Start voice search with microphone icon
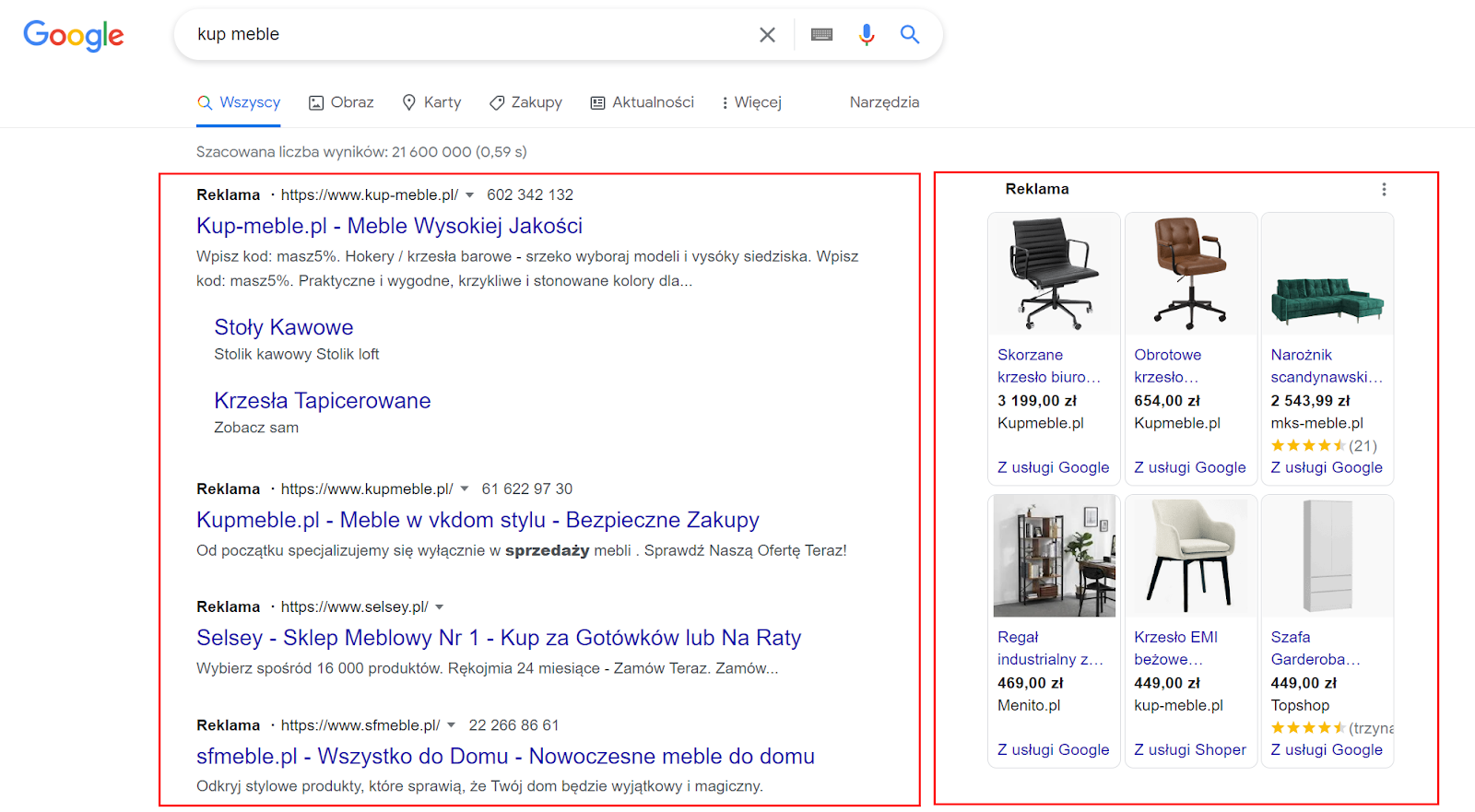The width and height of the screenshot is (1475, 812). [x=867, y=35]
